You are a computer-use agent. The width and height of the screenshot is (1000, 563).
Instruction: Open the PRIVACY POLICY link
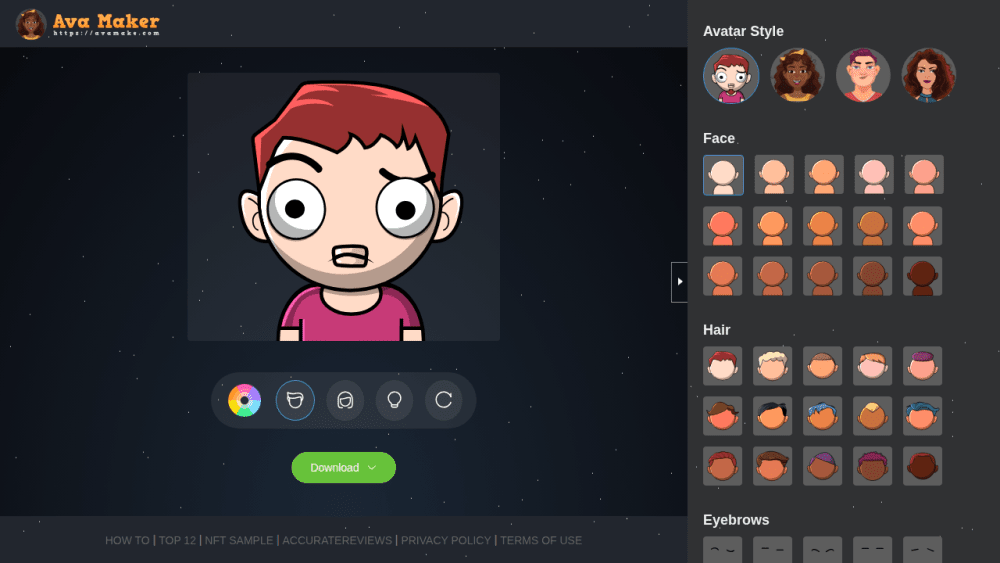tap(446, 540)
